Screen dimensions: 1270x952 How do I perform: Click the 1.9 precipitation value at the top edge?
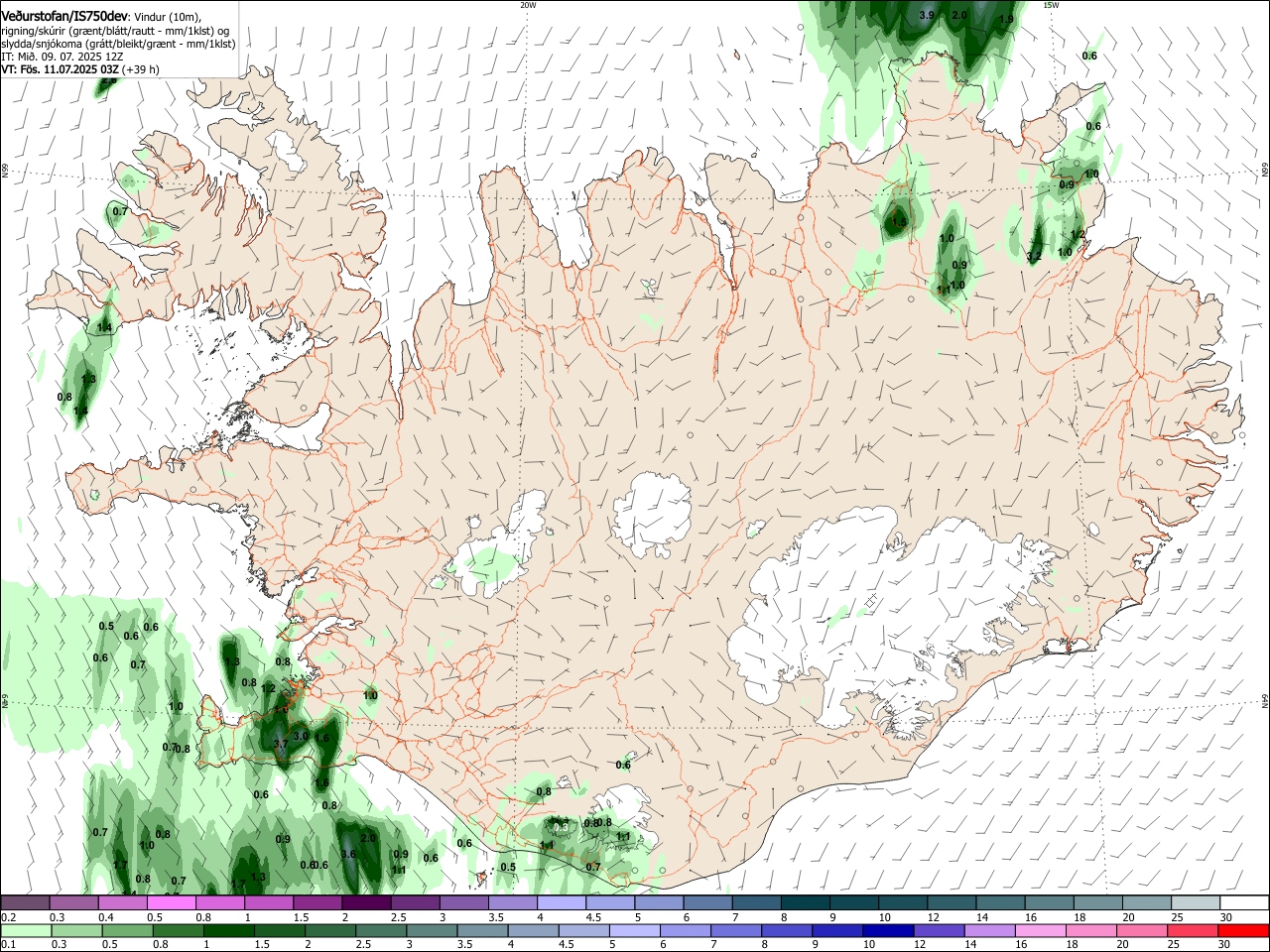[x=1006, y=20]
